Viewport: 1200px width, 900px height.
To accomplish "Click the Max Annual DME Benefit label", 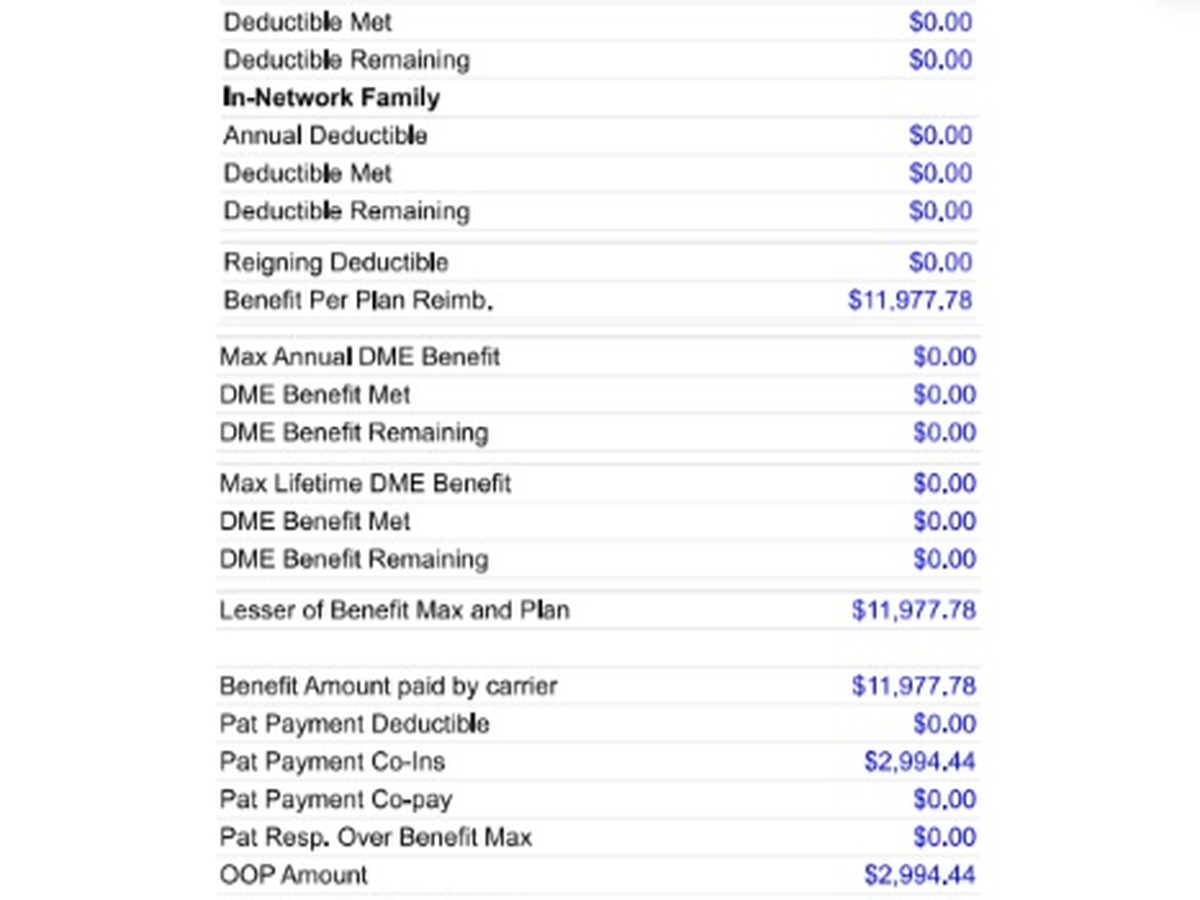I will click(x=360, y=357).
